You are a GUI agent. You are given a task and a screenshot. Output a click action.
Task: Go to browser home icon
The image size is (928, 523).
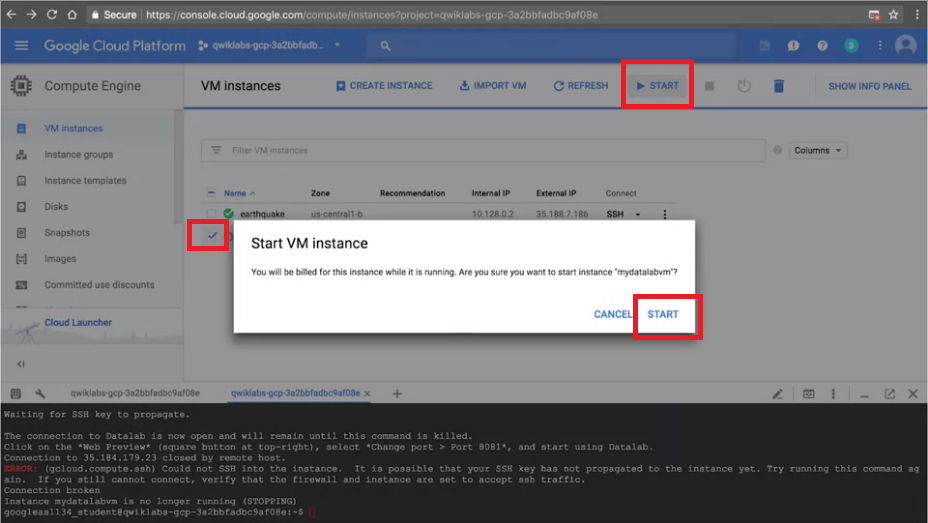pyautogui.click(x=72, y=14)
